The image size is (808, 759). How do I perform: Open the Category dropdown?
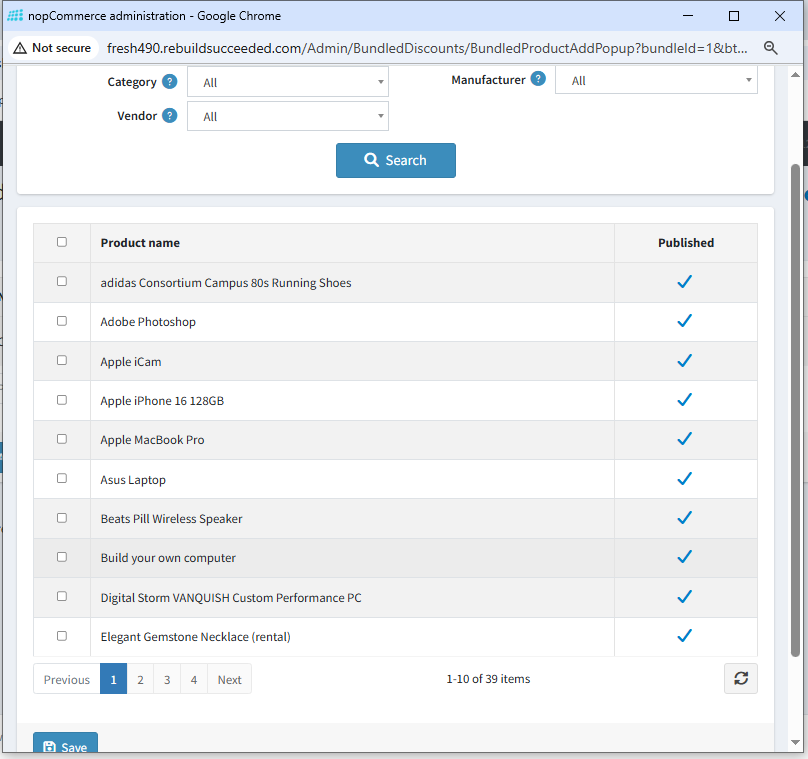pyautogui.click(x=287, y=83)
